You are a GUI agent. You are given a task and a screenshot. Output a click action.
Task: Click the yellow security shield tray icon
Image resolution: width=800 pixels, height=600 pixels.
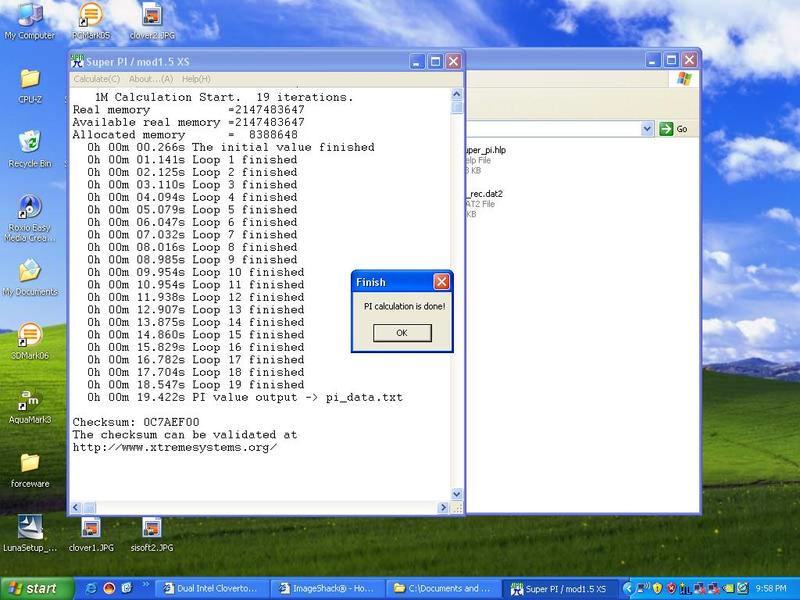click(657, 588)
